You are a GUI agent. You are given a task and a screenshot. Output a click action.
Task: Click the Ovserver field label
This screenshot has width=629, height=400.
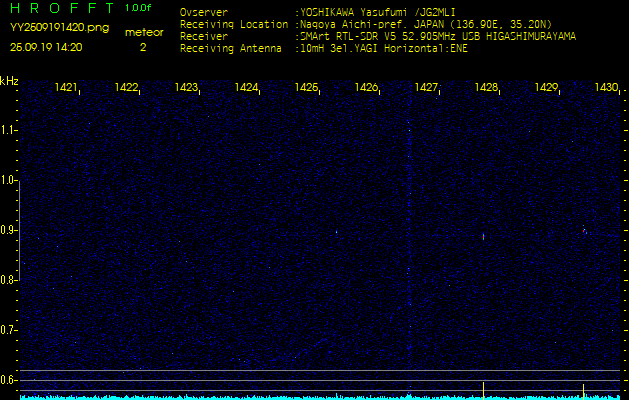[x=204, y=12]
